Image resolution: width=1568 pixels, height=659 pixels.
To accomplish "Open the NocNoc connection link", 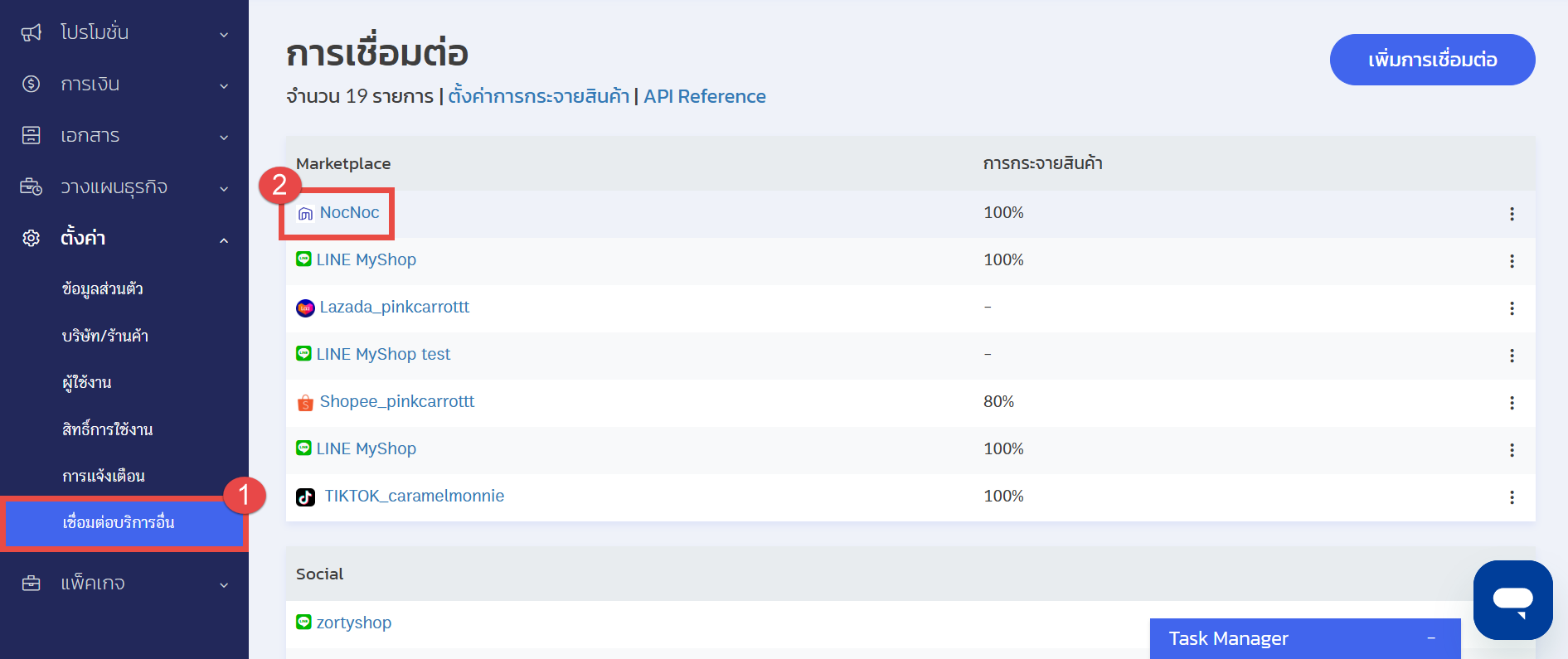I will [x=349, y=212].
